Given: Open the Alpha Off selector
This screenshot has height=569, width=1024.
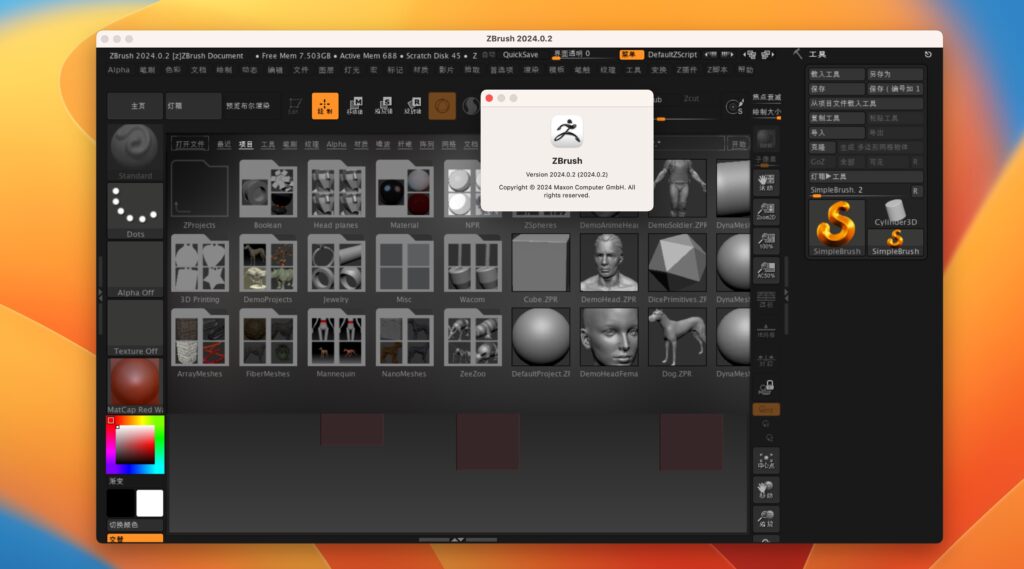Looking at the screenshot, I should pos(135,269).
